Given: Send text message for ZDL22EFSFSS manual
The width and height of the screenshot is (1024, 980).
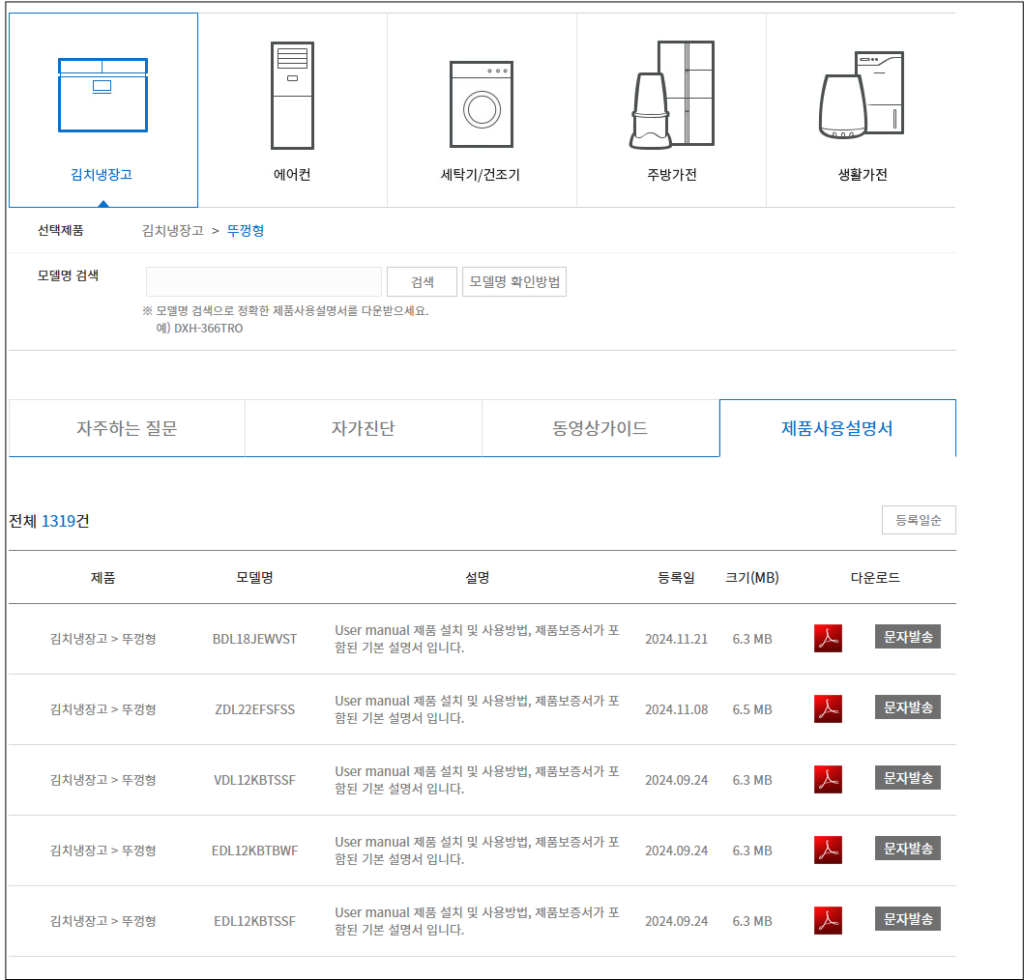Looking at the screenshot, I should (x=908, y=707).
